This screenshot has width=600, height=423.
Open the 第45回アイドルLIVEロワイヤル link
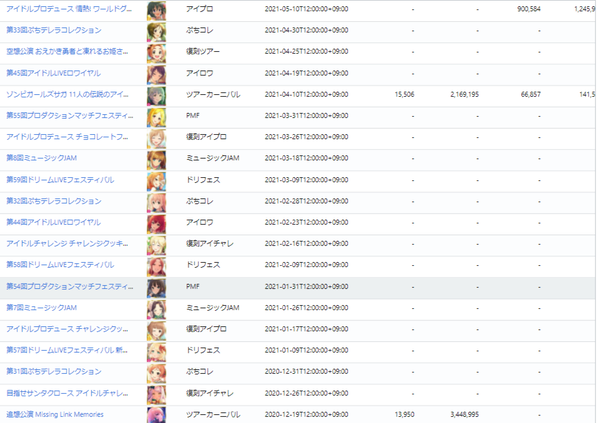pos(54,73)
